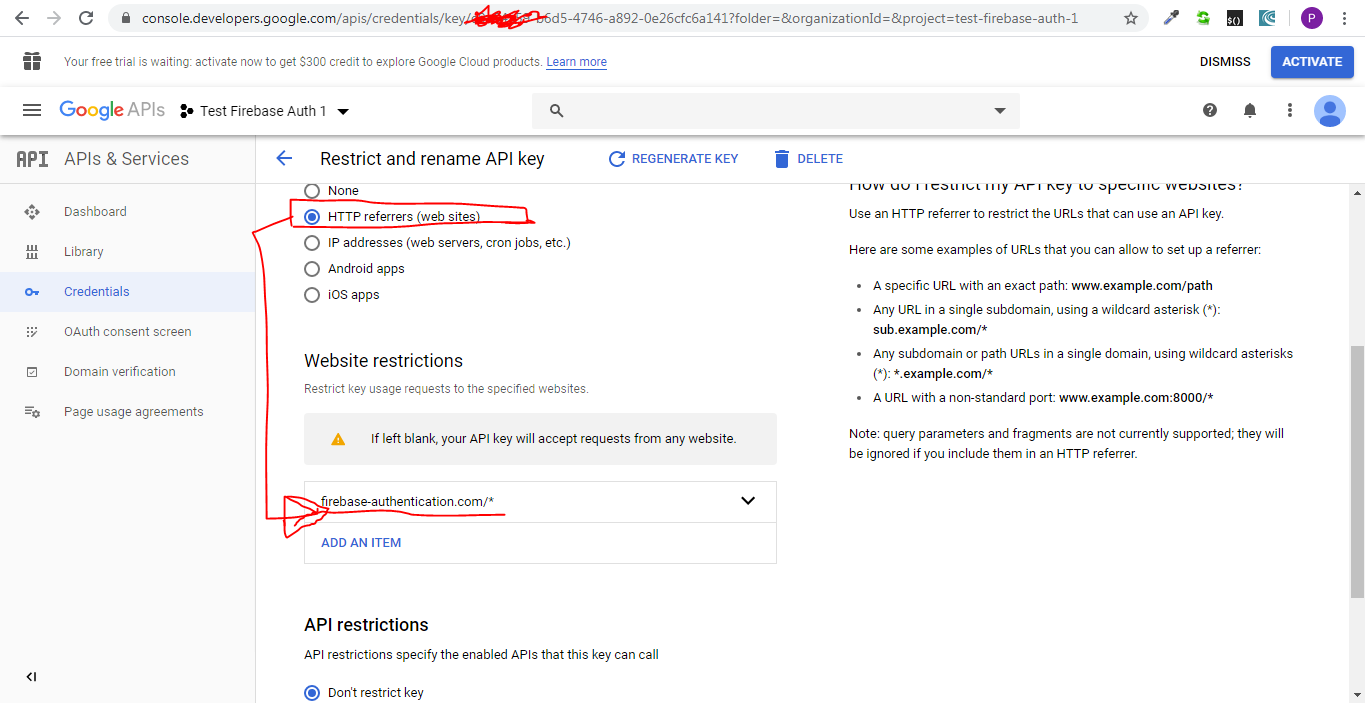Click the green refresh extension icon

(1203, 18)
